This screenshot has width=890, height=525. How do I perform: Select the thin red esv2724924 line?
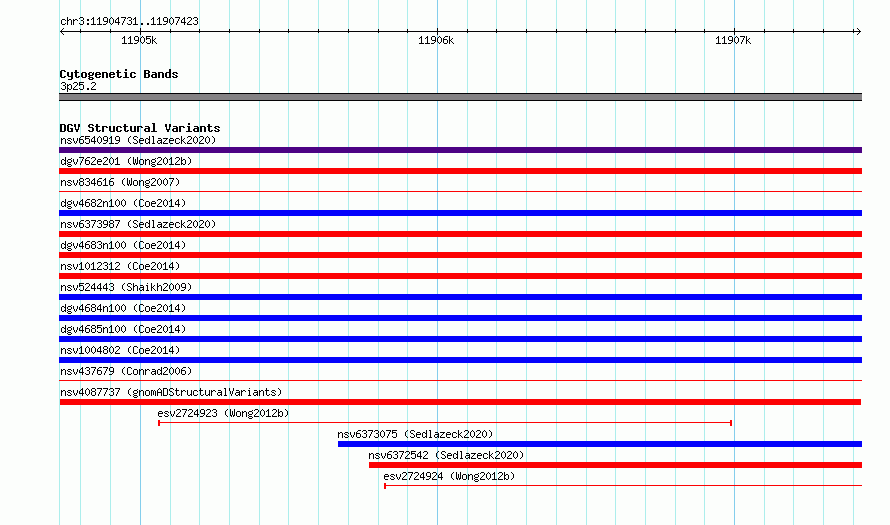click(623, 486)
